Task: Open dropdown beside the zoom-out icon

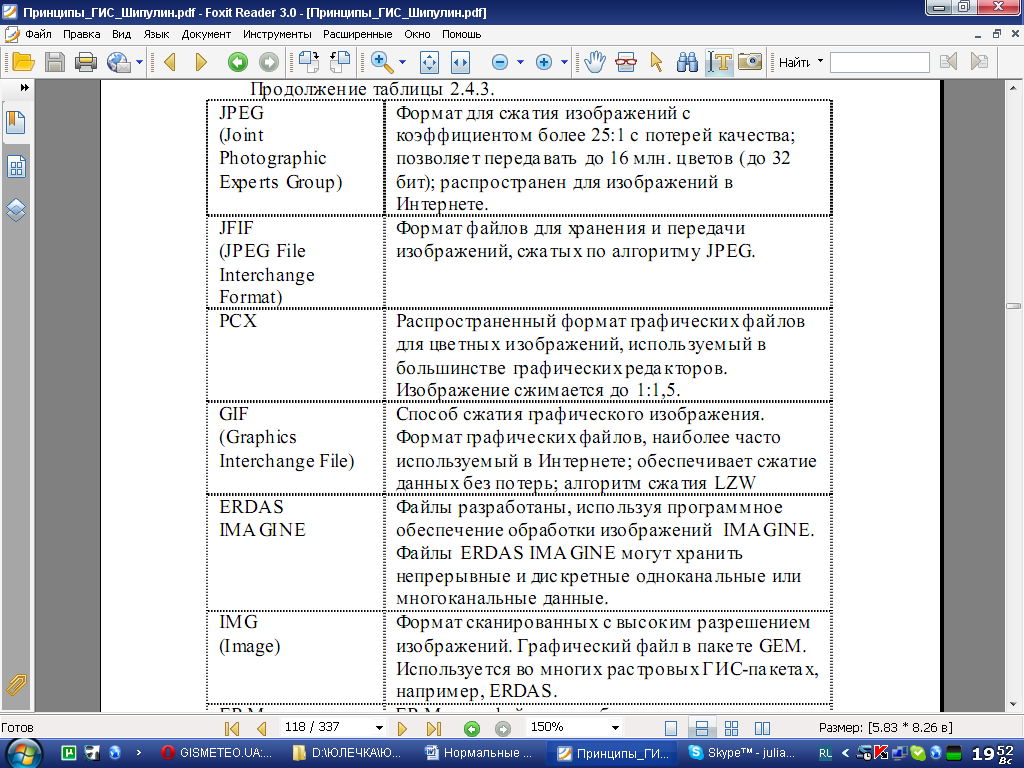Action: coord(520,62)
